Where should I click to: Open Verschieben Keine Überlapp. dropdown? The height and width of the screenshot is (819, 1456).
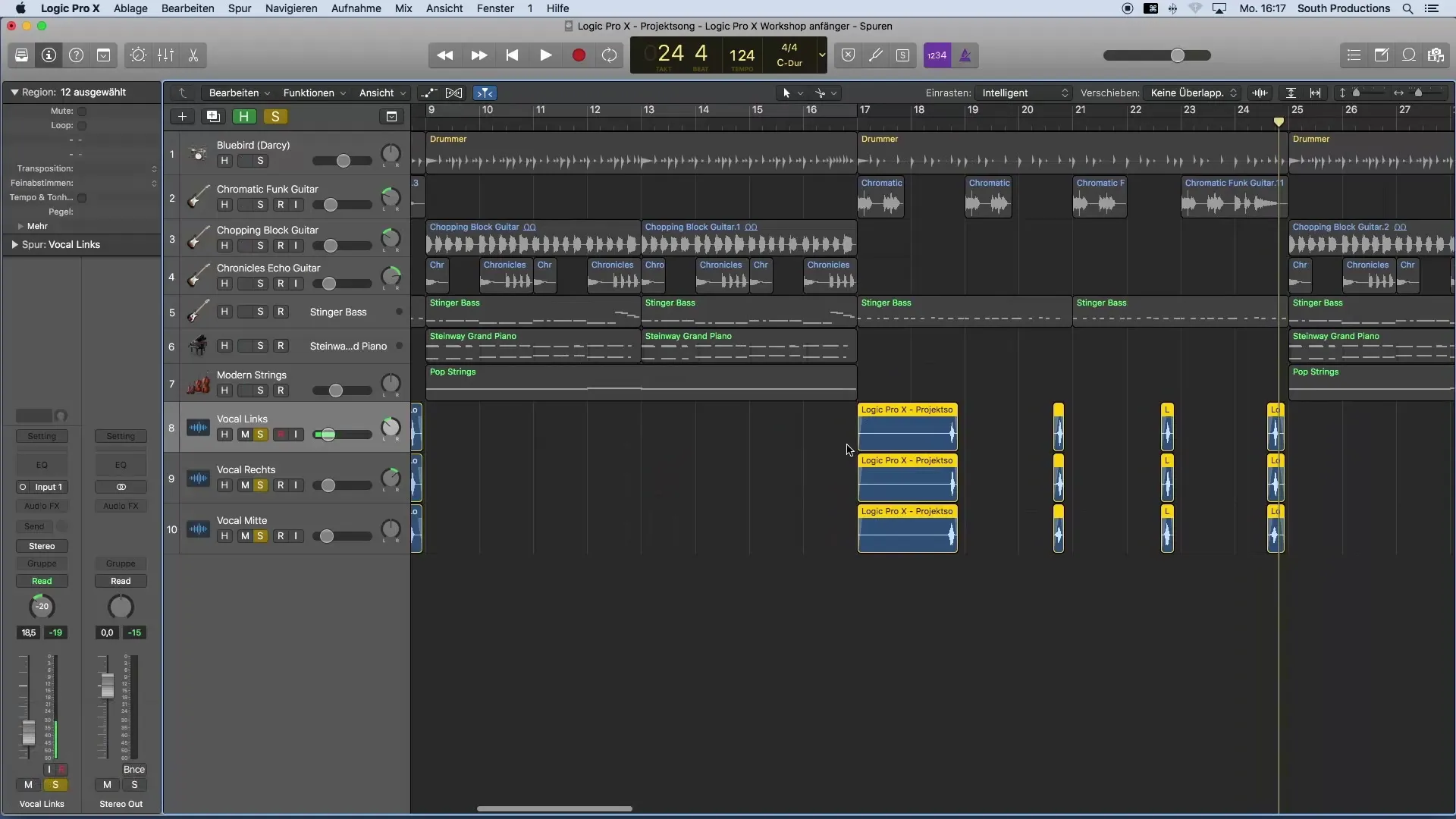[1193, 93]
